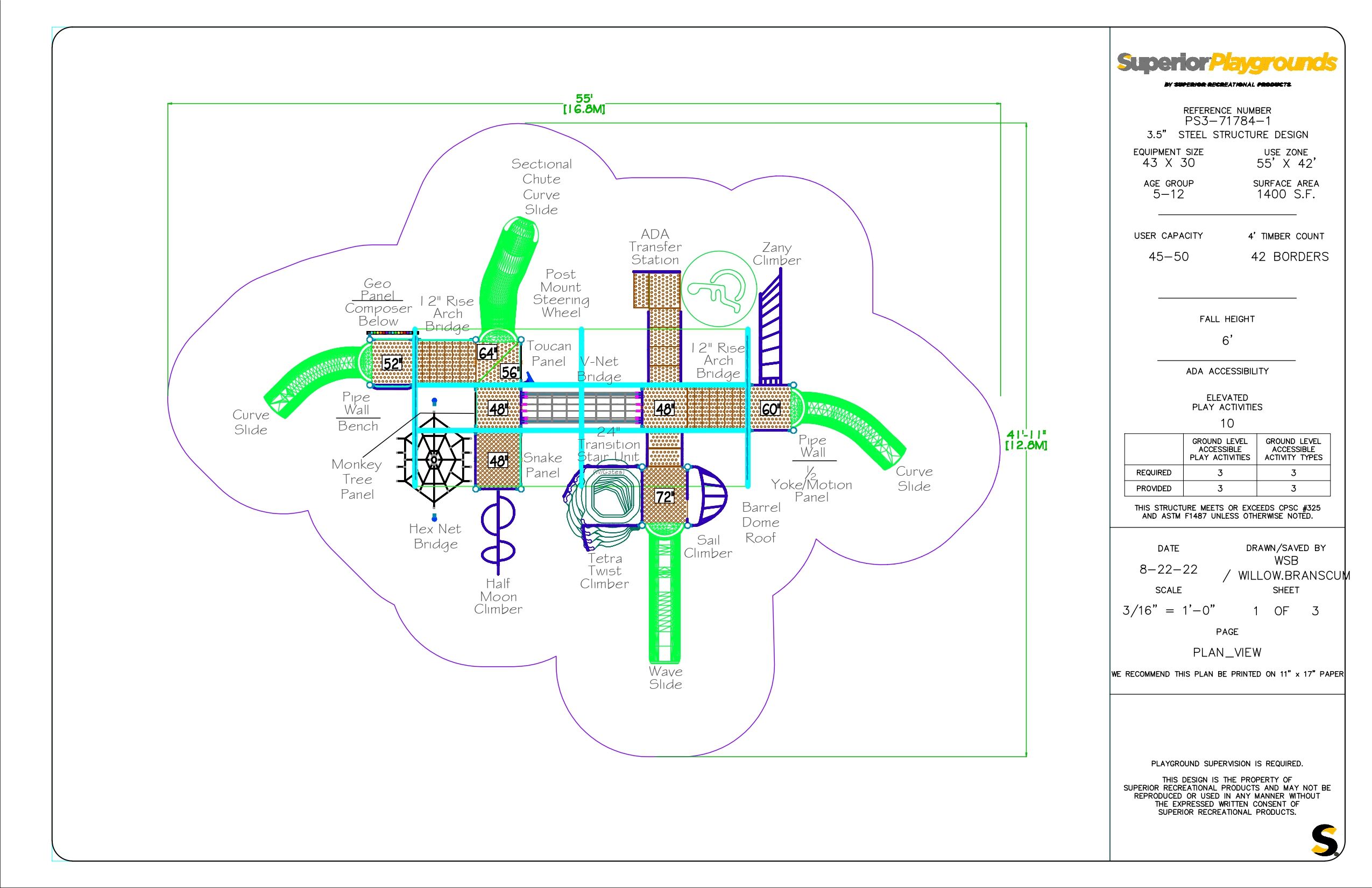This screenshot has height=888, width=1372.
Task: Click the 60" platform height marker
Action: (x=770, y=409)
